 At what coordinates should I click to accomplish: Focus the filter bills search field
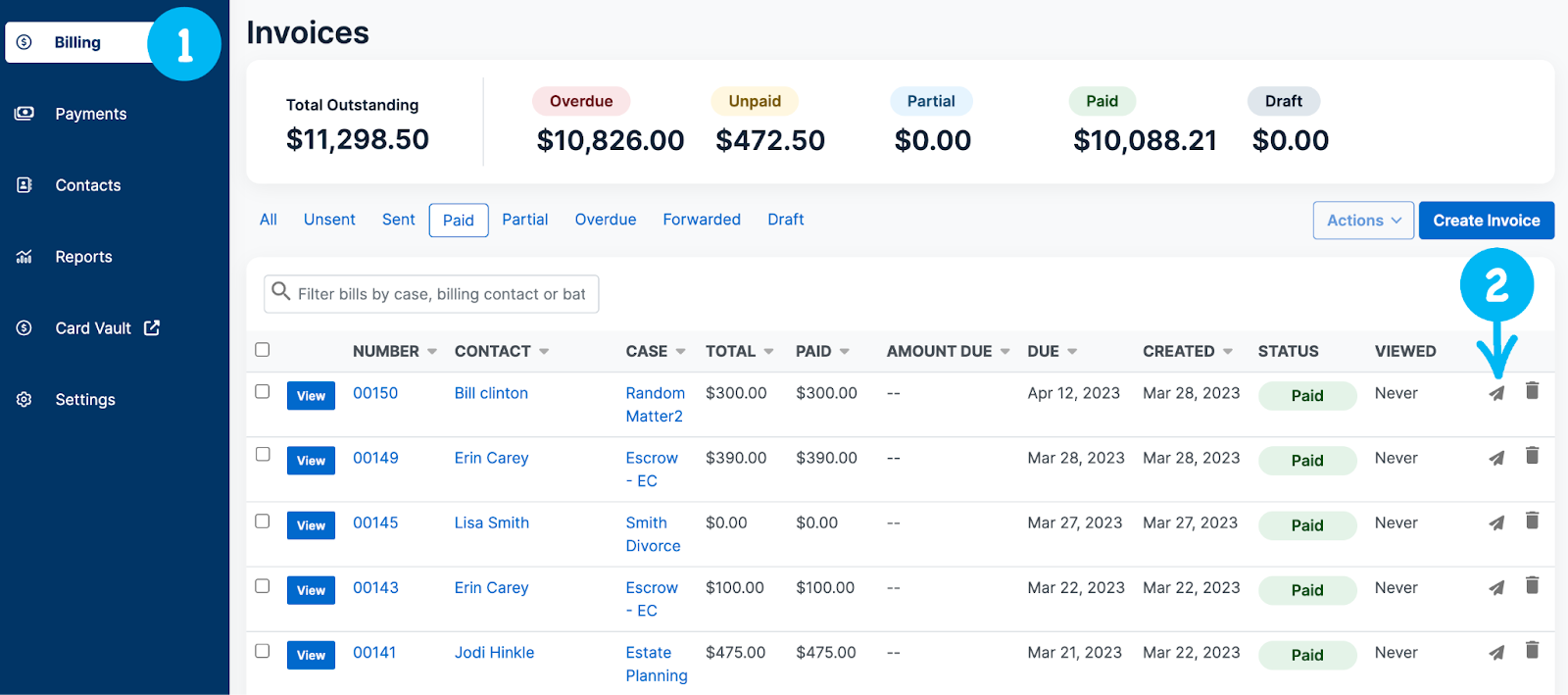[x=441, y=294]
